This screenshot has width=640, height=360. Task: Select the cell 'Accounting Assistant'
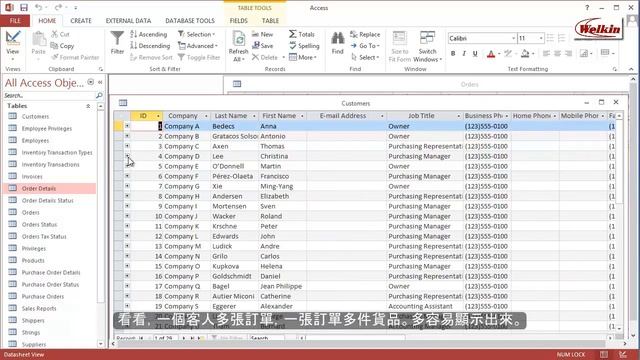coord(425,306)
